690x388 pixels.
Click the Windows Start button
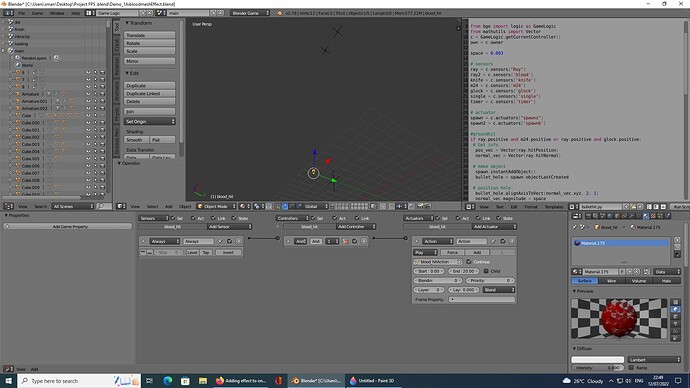click(8, 381)
